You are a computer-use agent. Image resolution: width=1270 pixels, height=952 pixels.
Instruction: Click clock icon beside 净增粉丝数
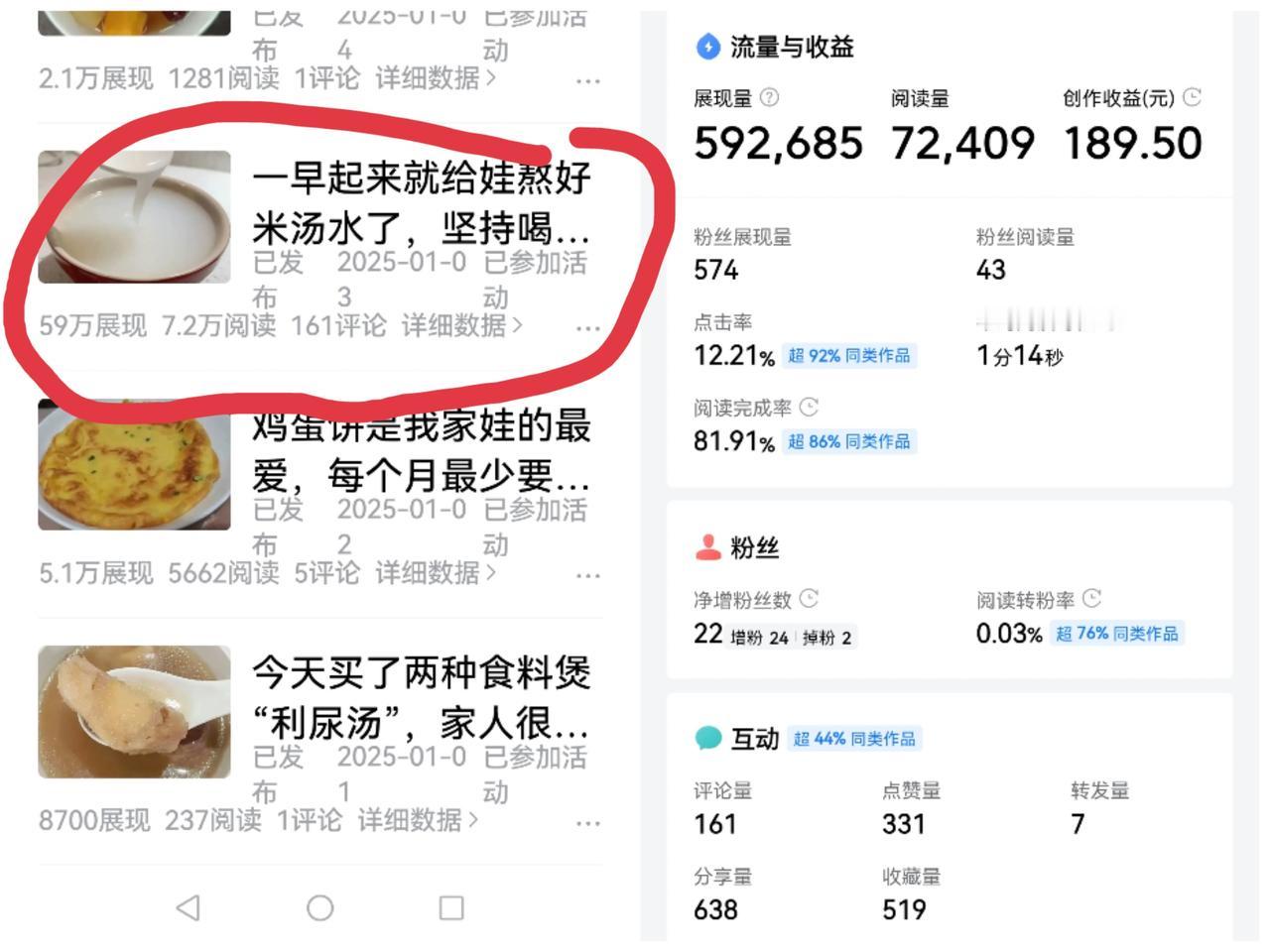[x=809, y=599]
